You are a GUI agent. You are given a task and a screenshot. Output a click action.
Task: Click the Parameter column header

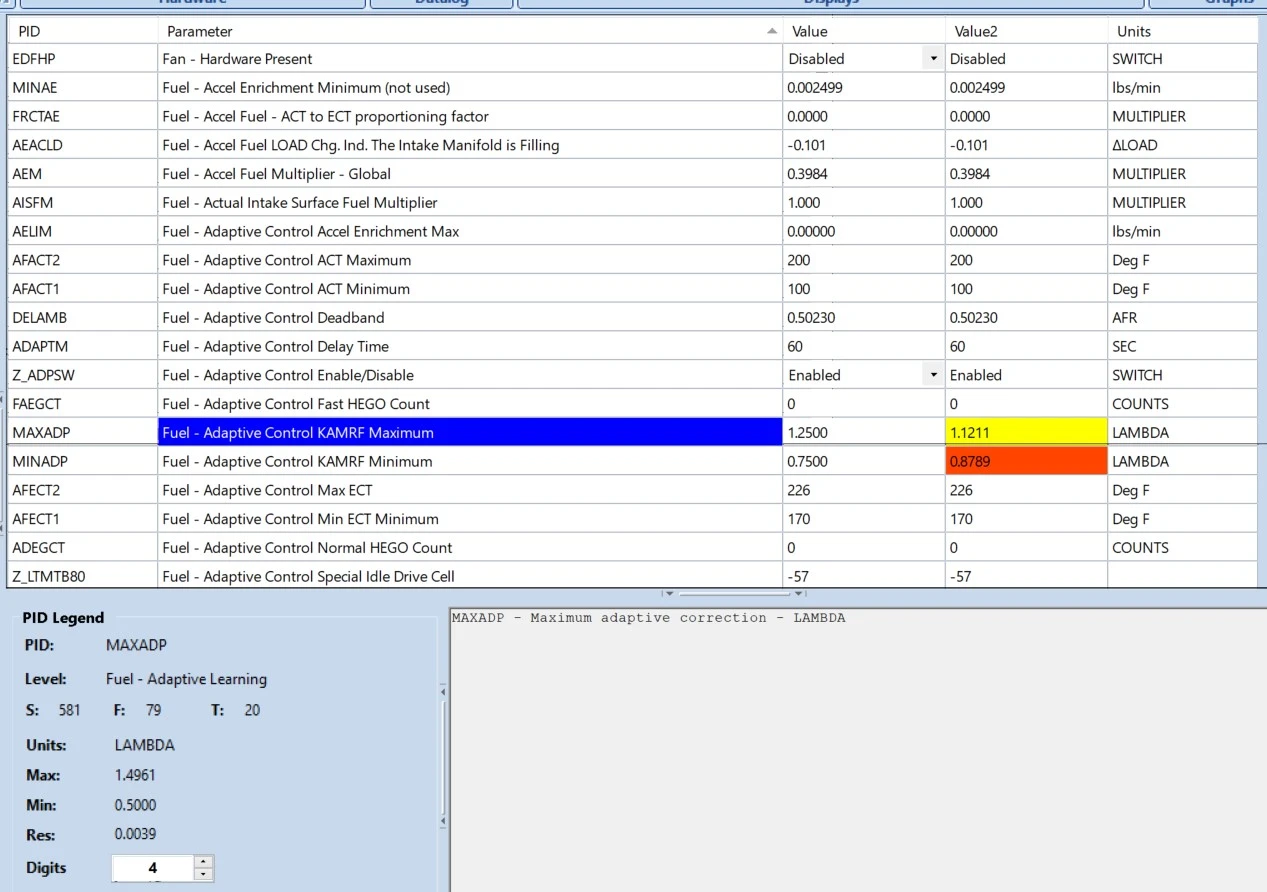469,31
